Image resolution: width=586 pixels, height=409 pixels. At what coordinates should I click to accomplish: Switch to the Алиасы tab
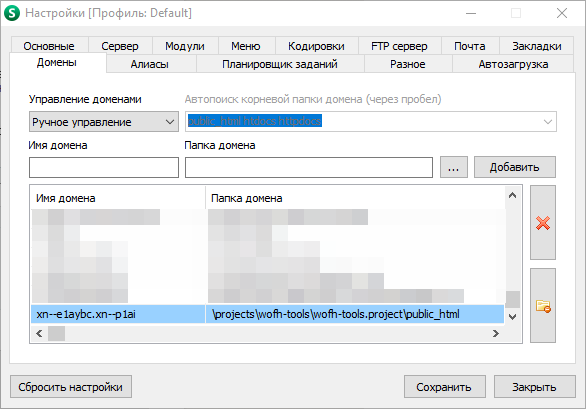coord(149,64)
